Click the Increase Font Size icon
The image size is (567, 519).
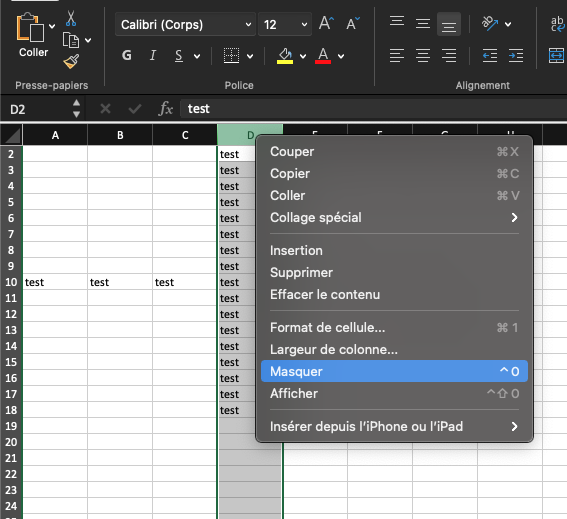(x=326, y=24)
